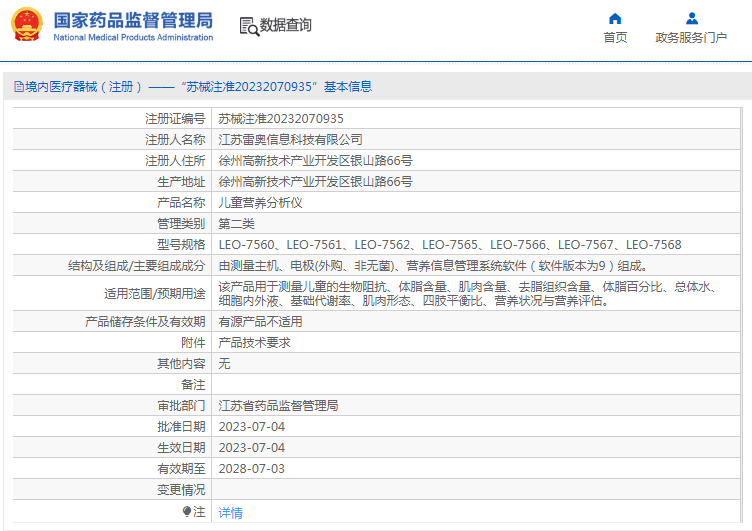Click the lightbulb icon next to 注
The width and height of the screenshot is (752, 531).
pos(187,512)
